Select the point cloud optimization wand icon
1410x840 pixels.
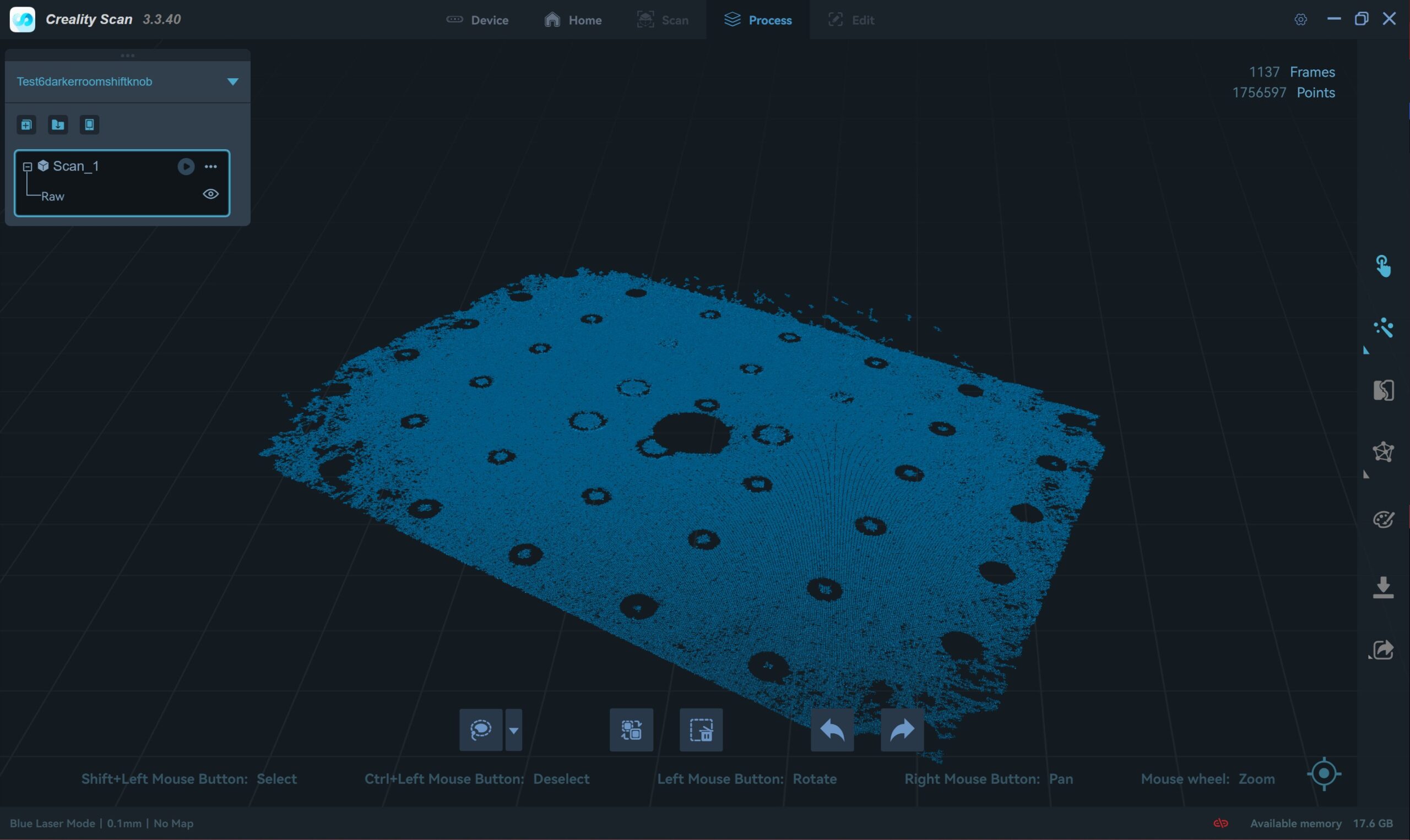(x=1383, y=328)
